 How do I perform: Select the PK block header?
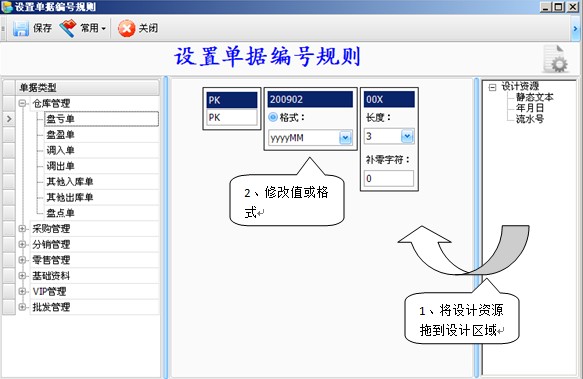click(x=232, y=100)
